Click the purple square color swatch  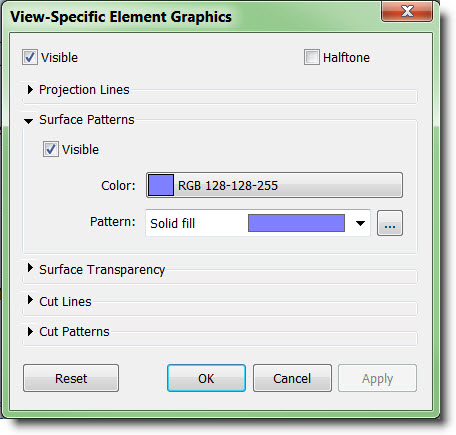click(161, 185)
